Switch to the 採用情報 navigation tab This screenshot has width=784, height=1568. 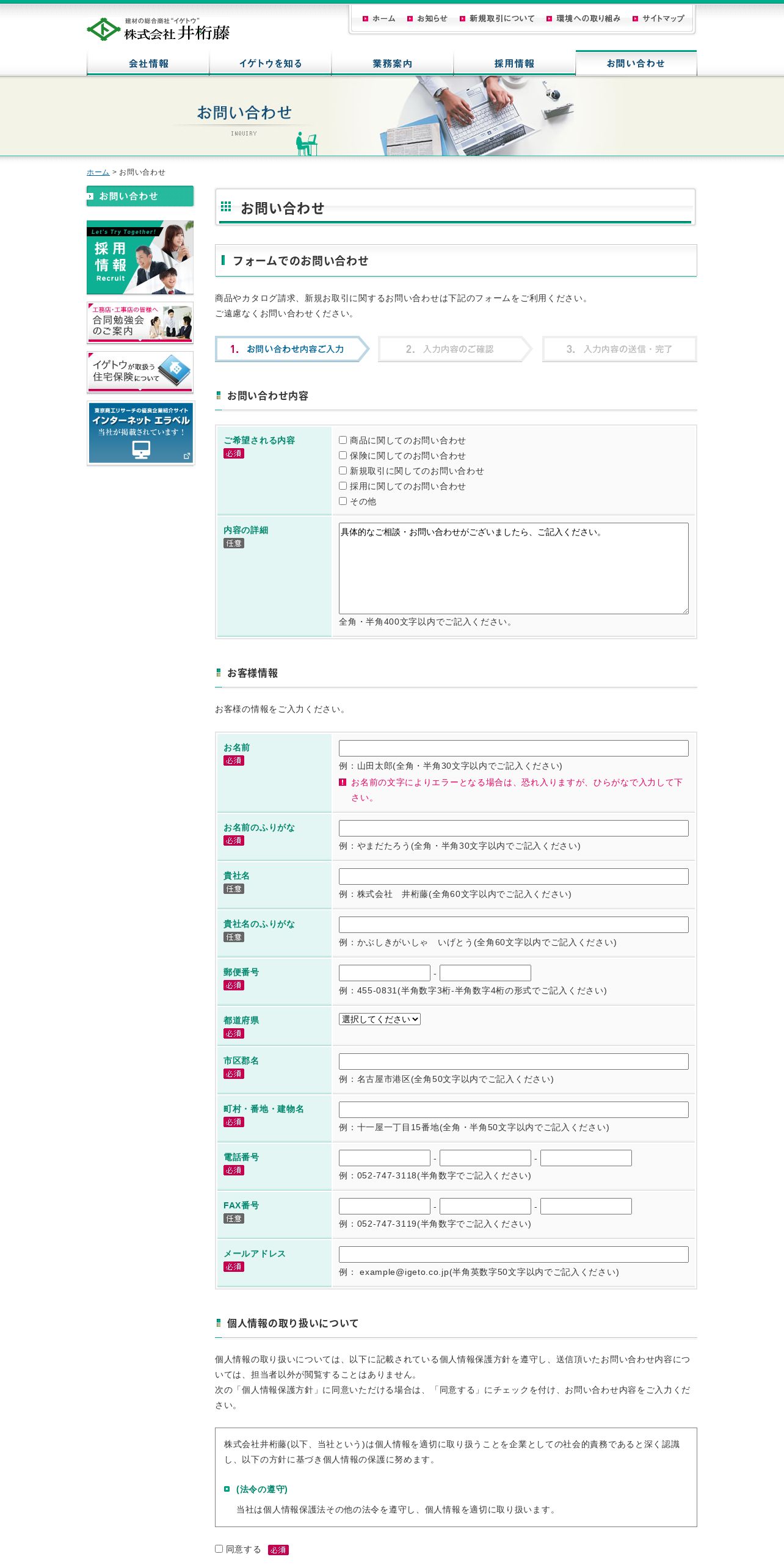(515, 64)
